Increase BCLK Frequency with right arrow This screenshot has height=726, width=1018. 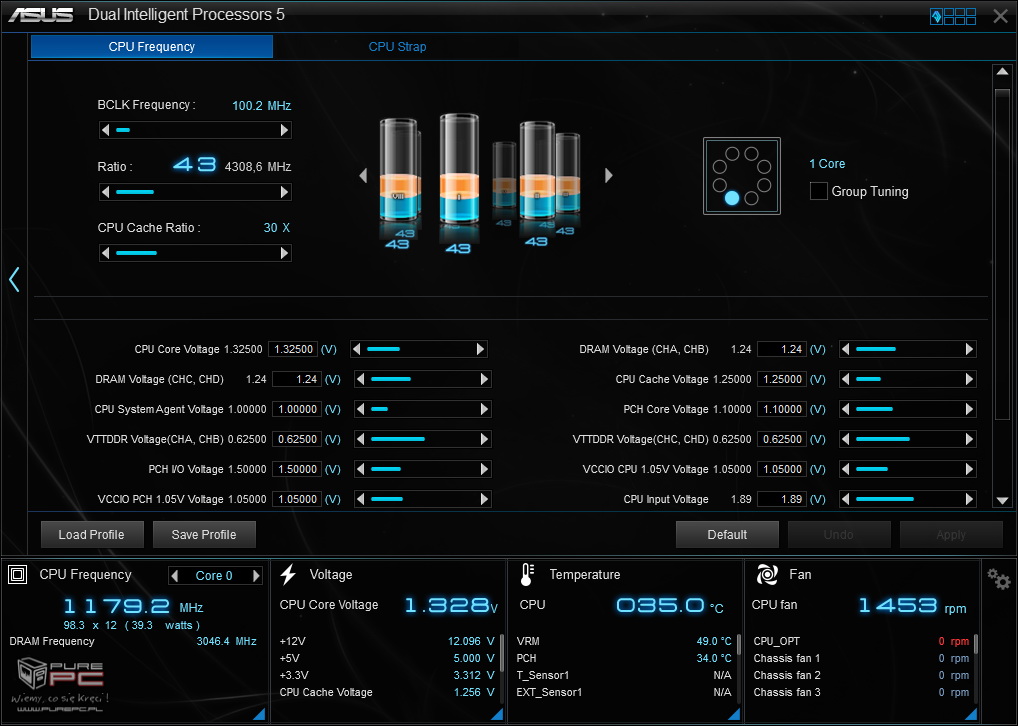click(x=284, y=131)
